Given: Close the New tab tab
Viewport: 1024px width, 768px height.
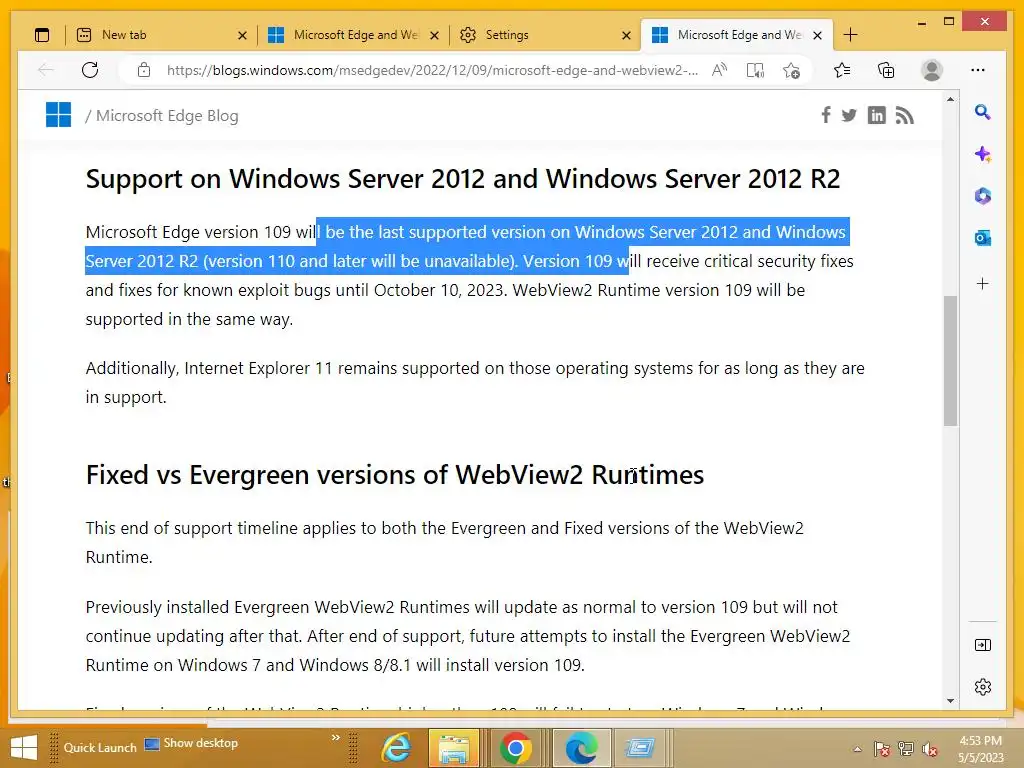Looking at the screenshot, I should [242, 35].
